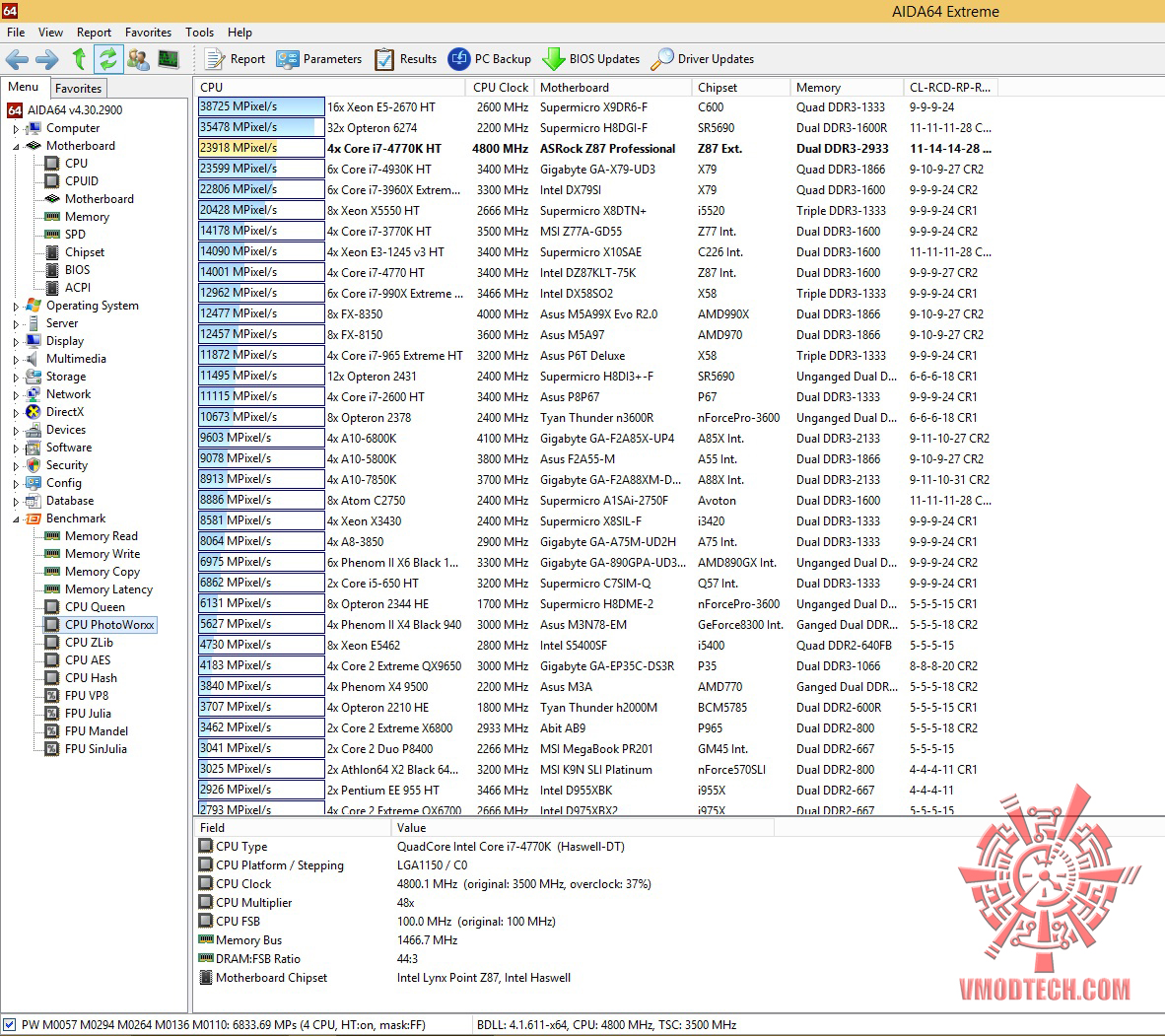Switch to the Menu sidebar tab
The height and width of the screenshot is (1036, 1165).
pyautogui.click(x=23, y=86)
